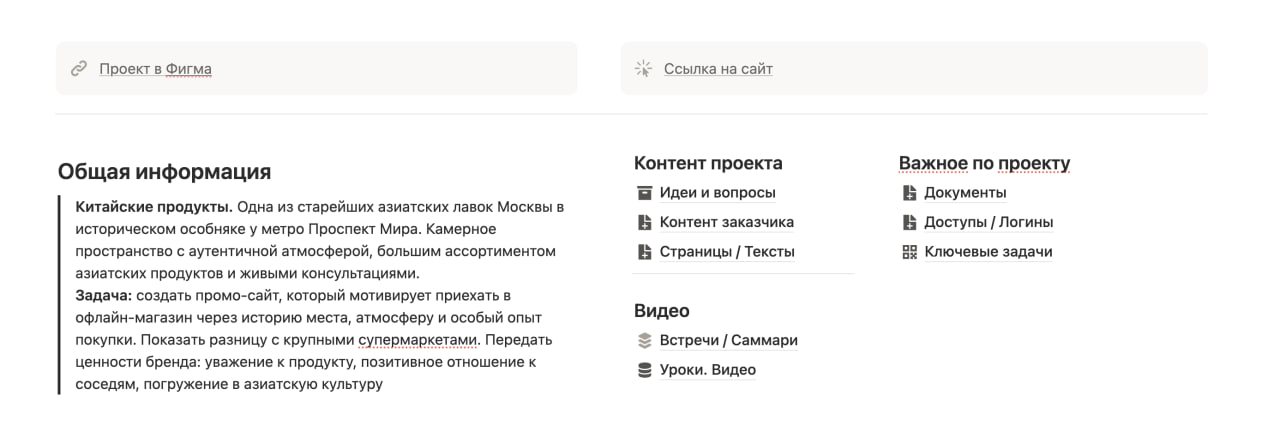Click the Контент проекта heading

click(708, 163)
